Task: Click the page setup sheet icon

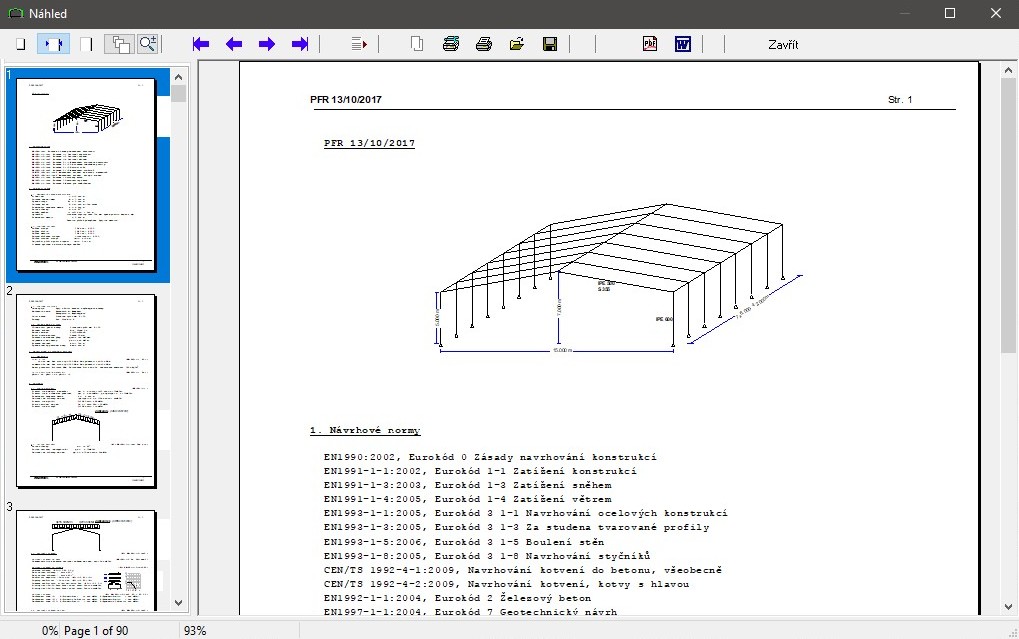Action: [417, 44]
